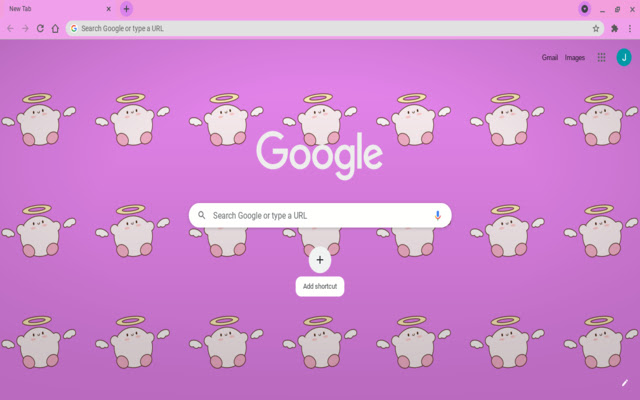Restore the browser window size
This screenshot has width=640, height=400.
(x=617, y=9)
